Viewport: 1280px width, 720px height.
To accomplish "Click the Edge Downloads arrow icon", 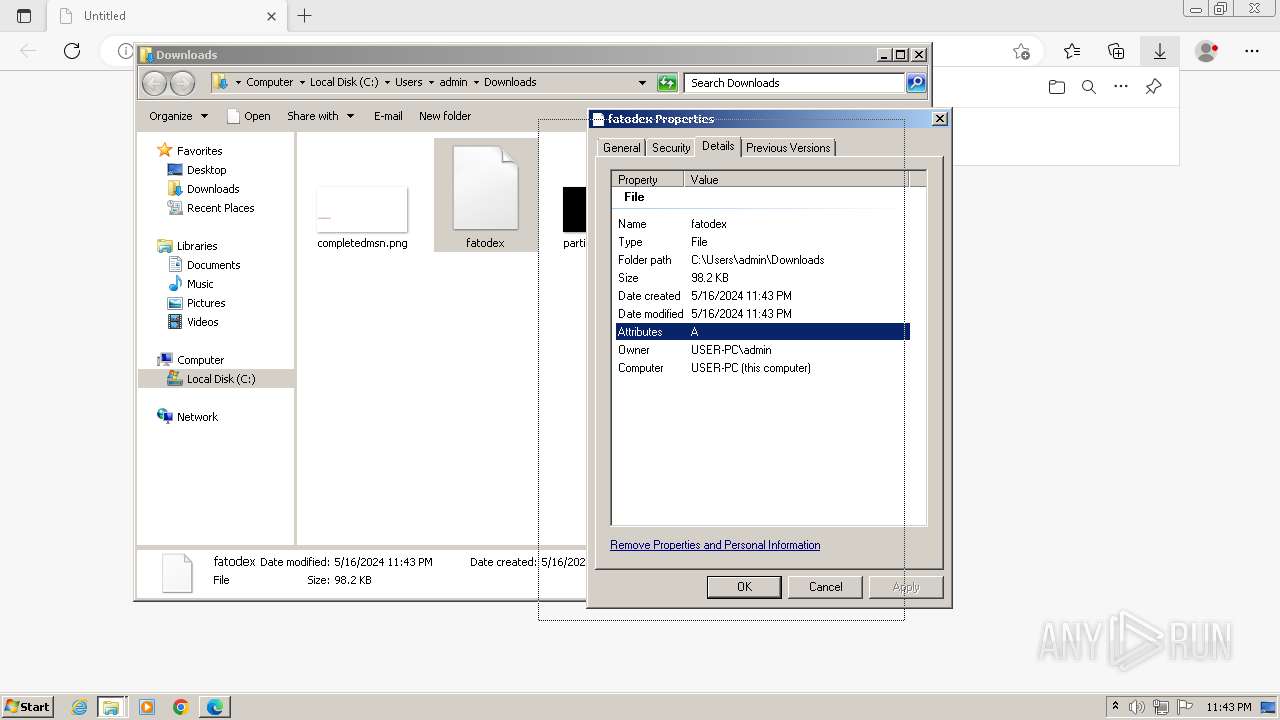I will pyautogui.click(x=1160, y=51).
